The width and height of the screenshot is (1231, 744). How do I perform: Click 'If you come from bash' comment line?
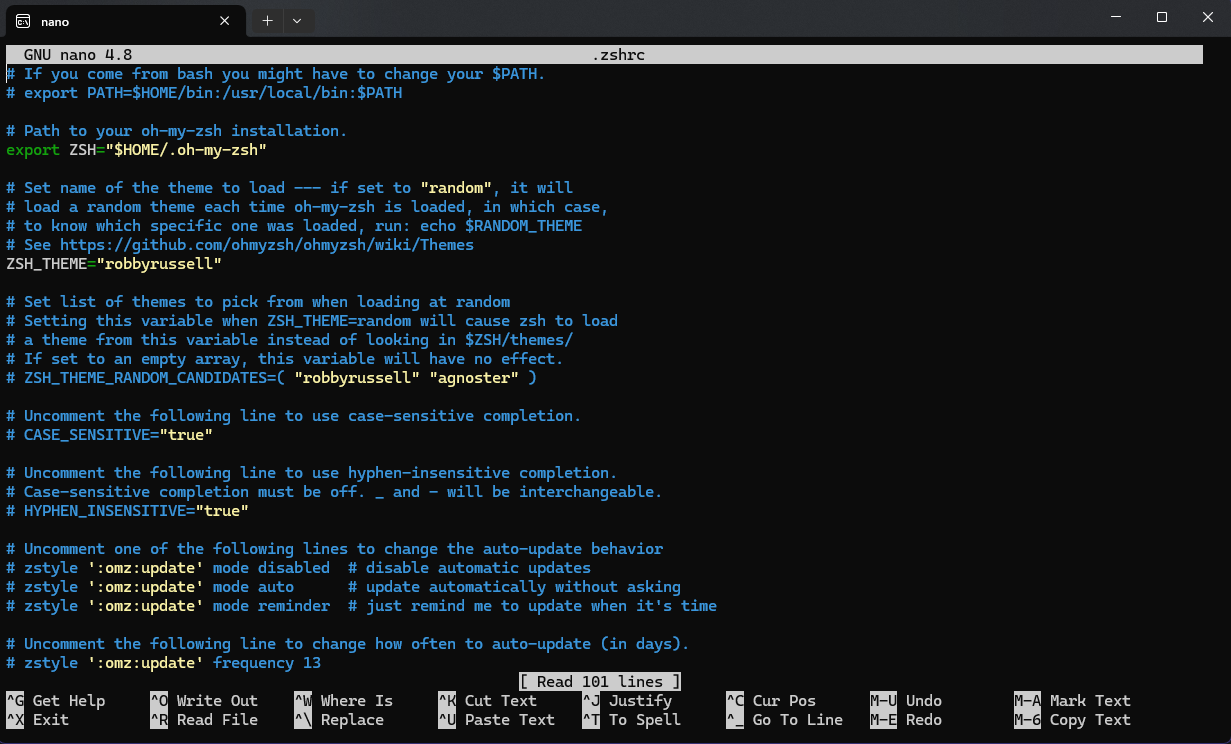pyautogui.click(x=276, y=74)
